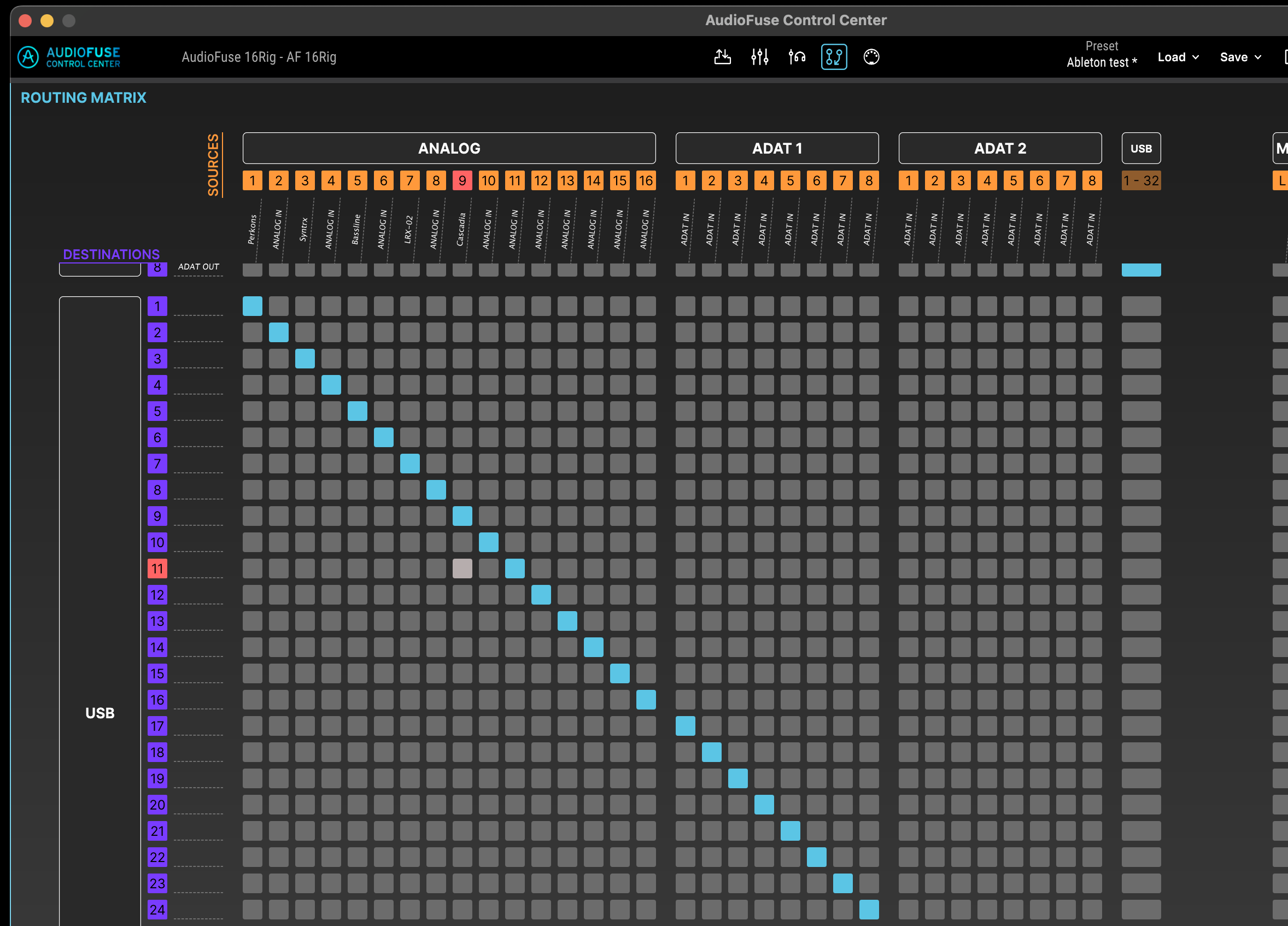Enable ADAT 2 input 5 to USB 12 routing
Screen dimensions: 1288x926
(1013, 594)
